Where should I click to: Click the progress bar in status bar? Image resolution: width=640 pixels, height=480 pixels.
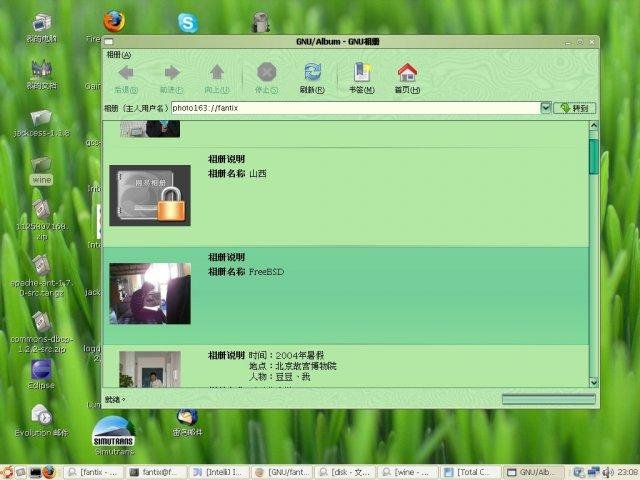tap(548, 399)
